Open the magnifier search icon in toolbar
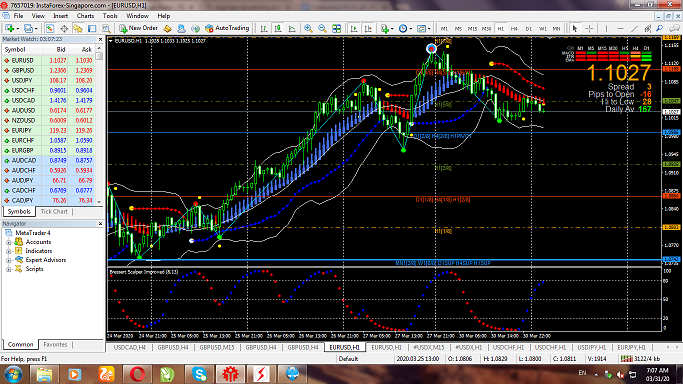Viewport: 683px width, 384px height. click(660, 28)
